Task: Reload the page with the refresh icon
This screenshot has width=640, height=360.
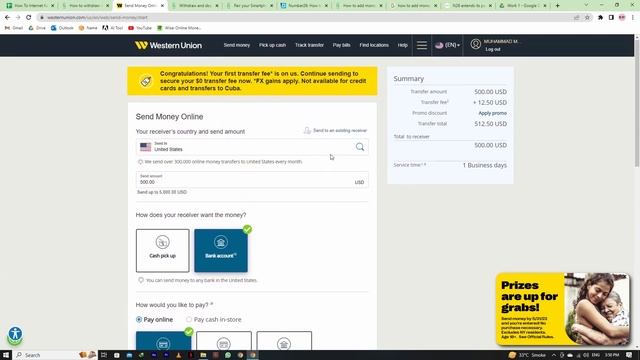Action: point(29,18)
